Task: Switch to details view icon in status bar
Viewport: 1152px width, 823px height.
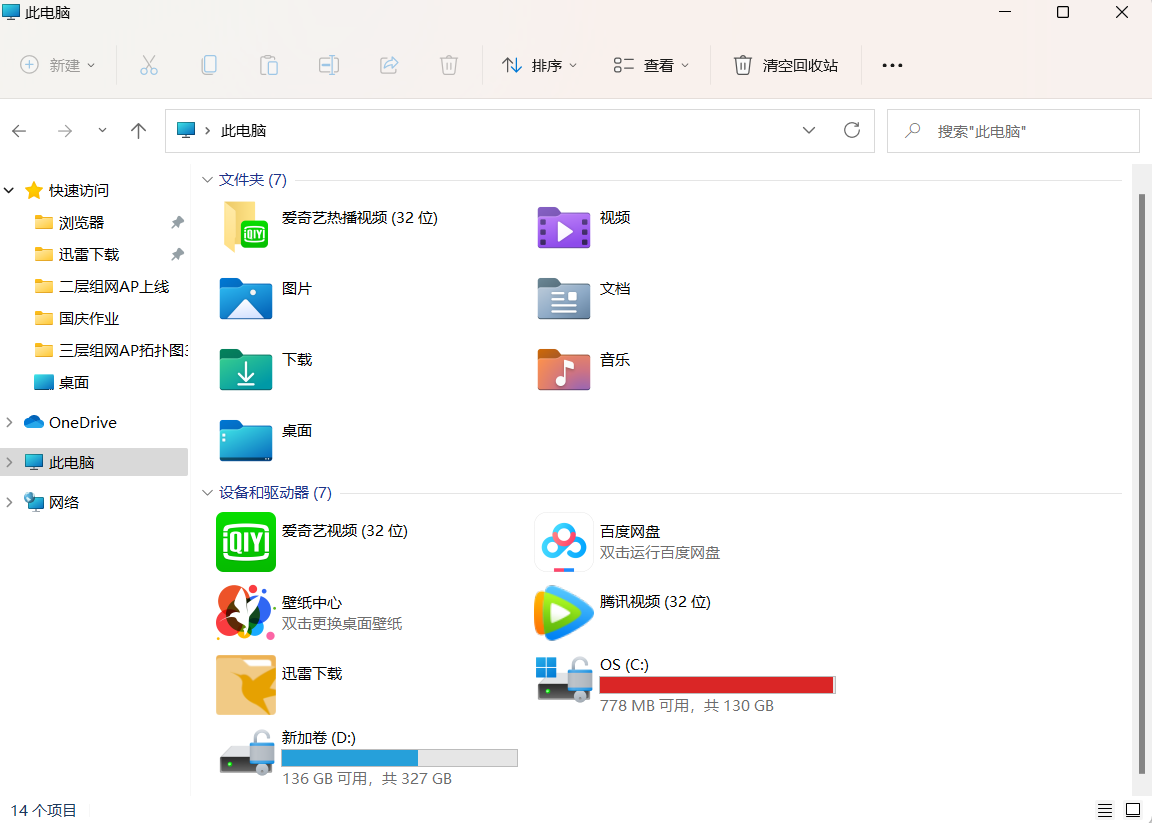Action: click(x=1104, y=810)
